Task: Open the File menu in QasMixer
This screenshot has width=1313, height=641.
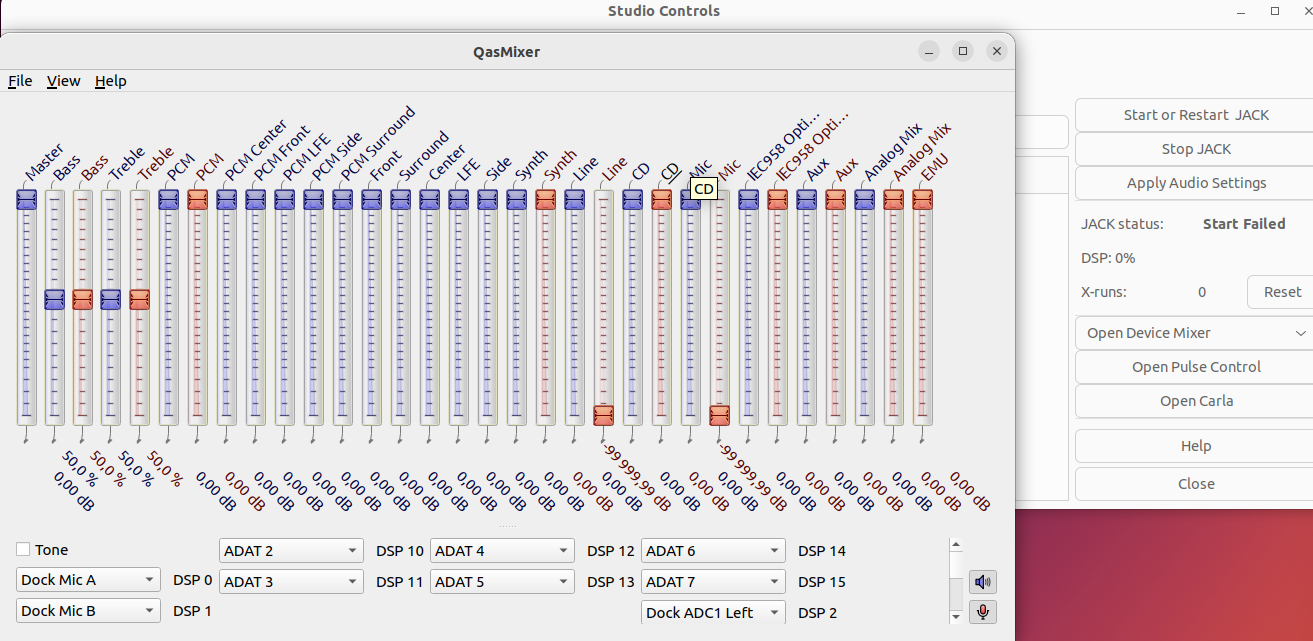Action: (20, 81)
